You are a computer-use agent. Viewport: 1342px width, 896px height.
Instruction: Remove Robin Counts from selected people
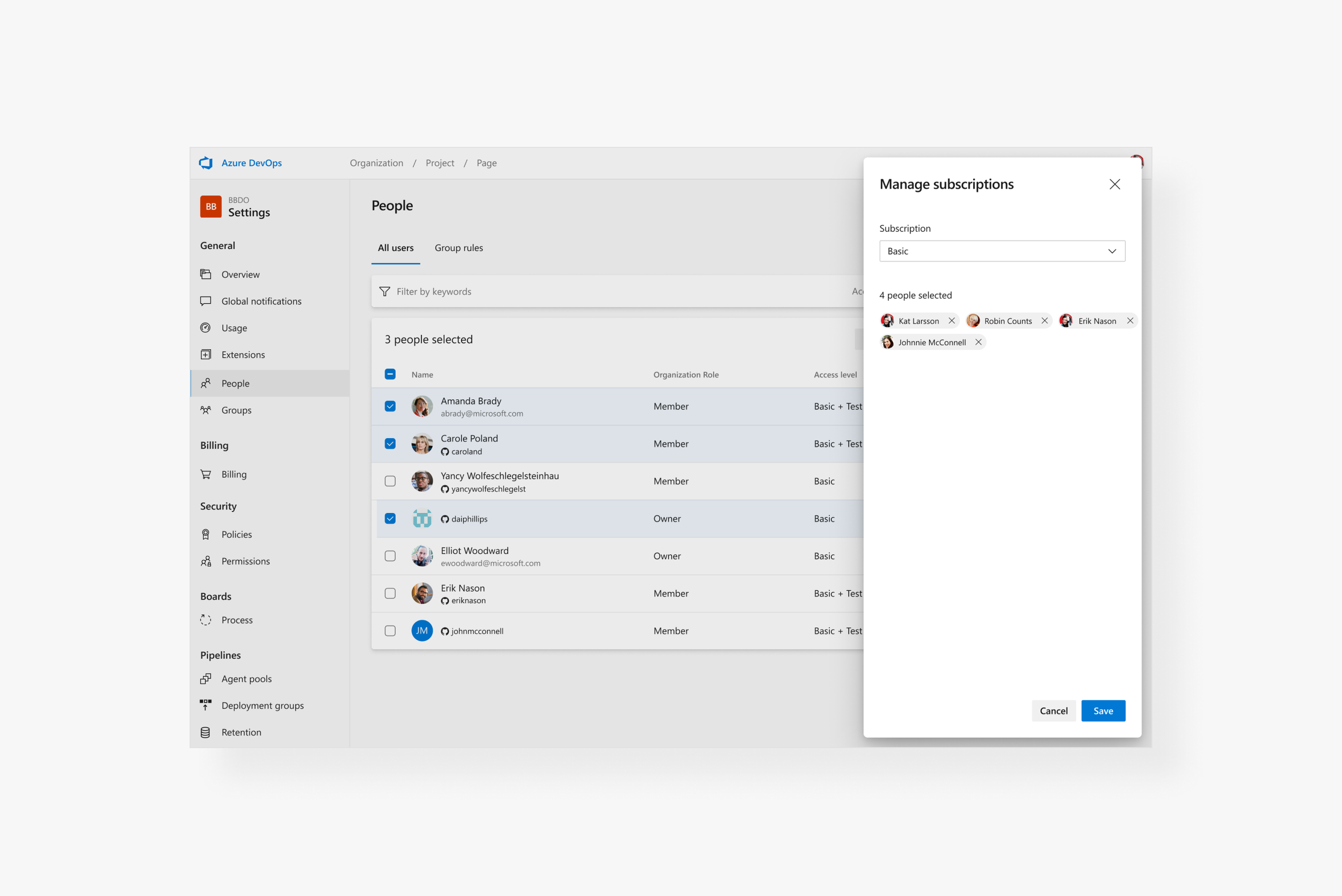[x=1044, y=320]
